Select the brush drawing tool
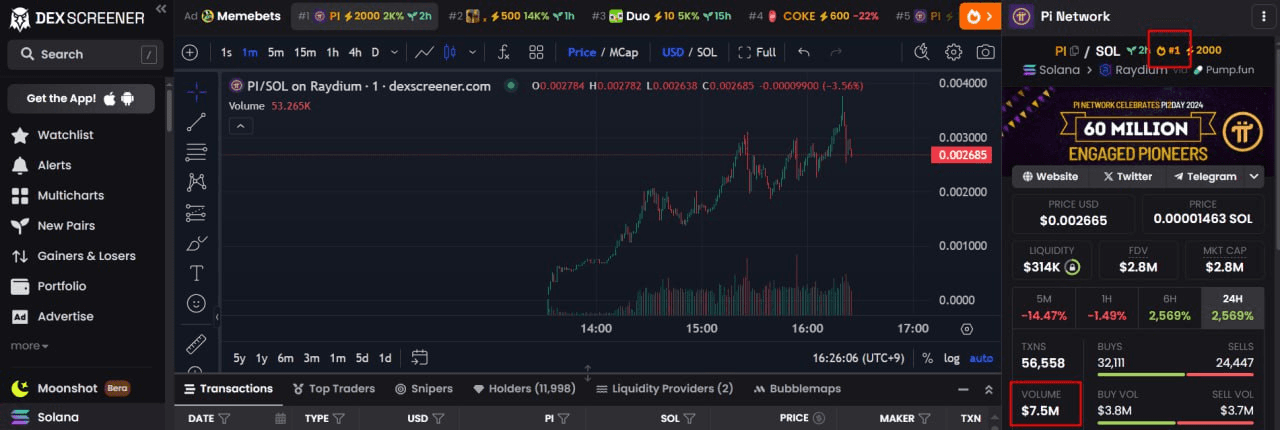1280x430 pixels. pyautogui.click(x=196, y=243)
